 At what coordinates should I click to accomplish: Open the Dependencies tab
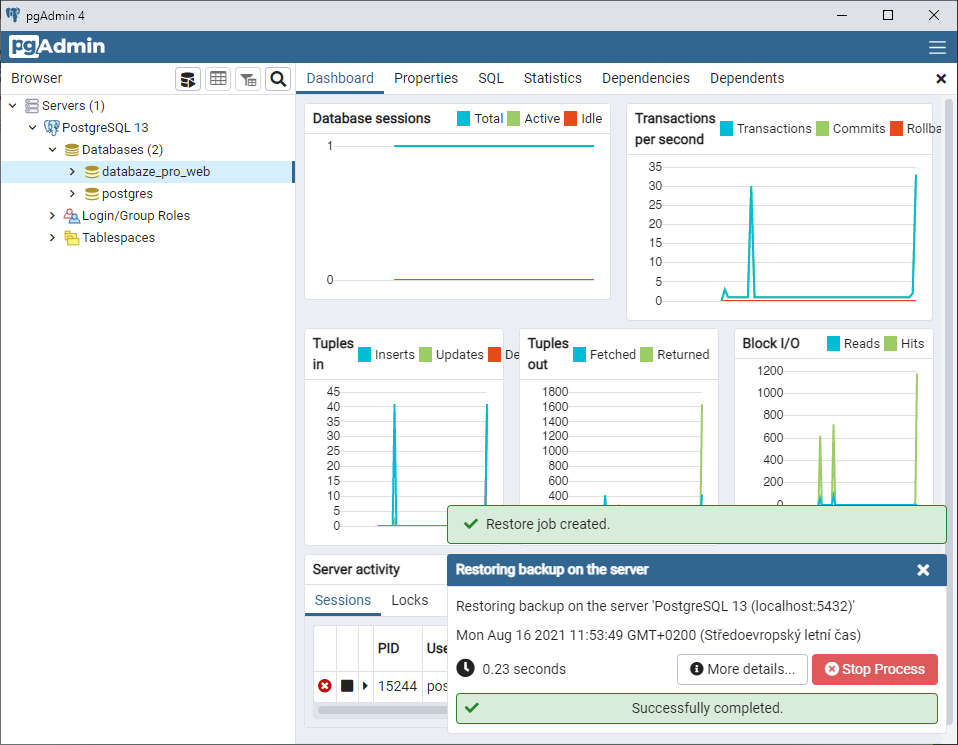[646, 78]
